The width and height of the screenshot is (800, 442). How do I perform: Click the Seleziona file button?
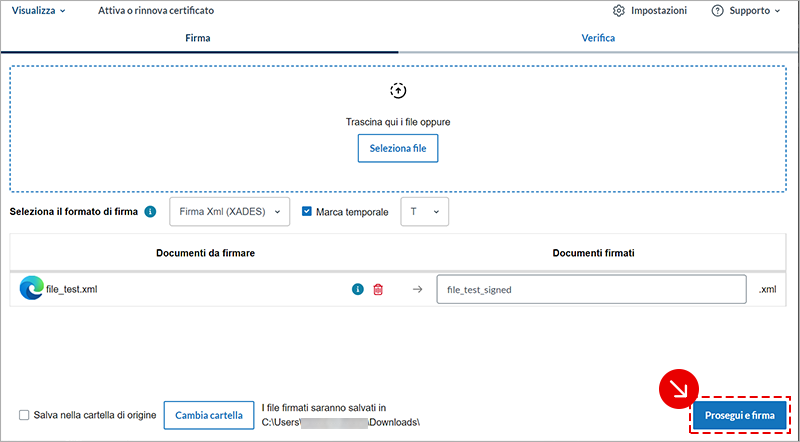click(x=398, y=148)
